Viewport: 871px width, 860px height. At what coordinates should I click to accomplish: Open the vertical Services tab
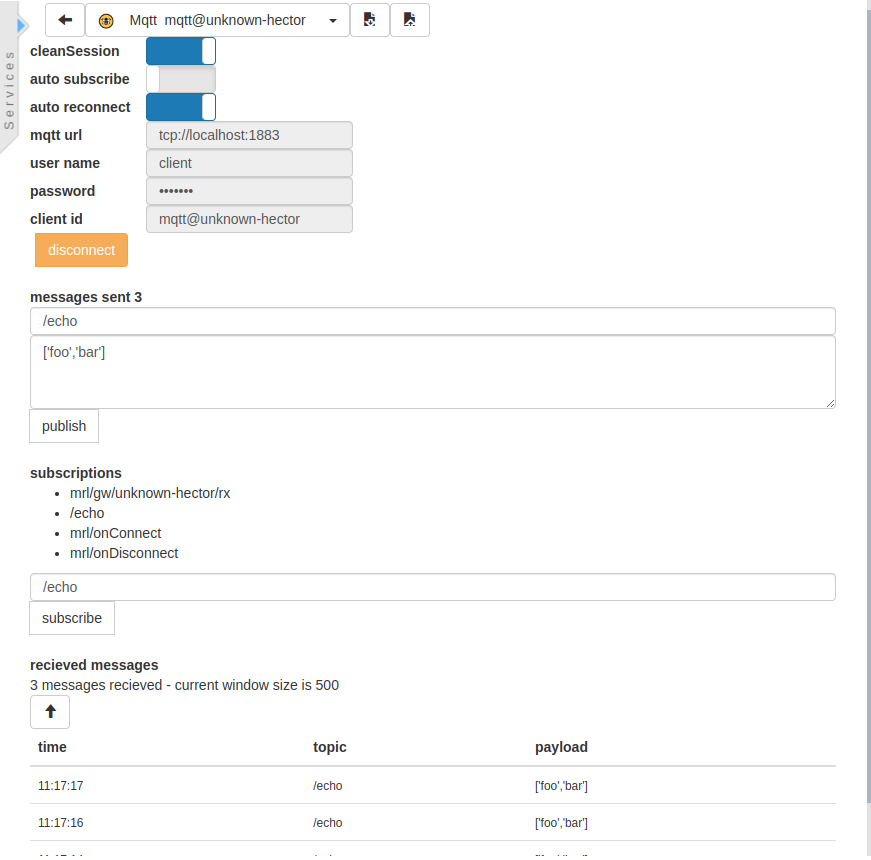click(10, 90)
